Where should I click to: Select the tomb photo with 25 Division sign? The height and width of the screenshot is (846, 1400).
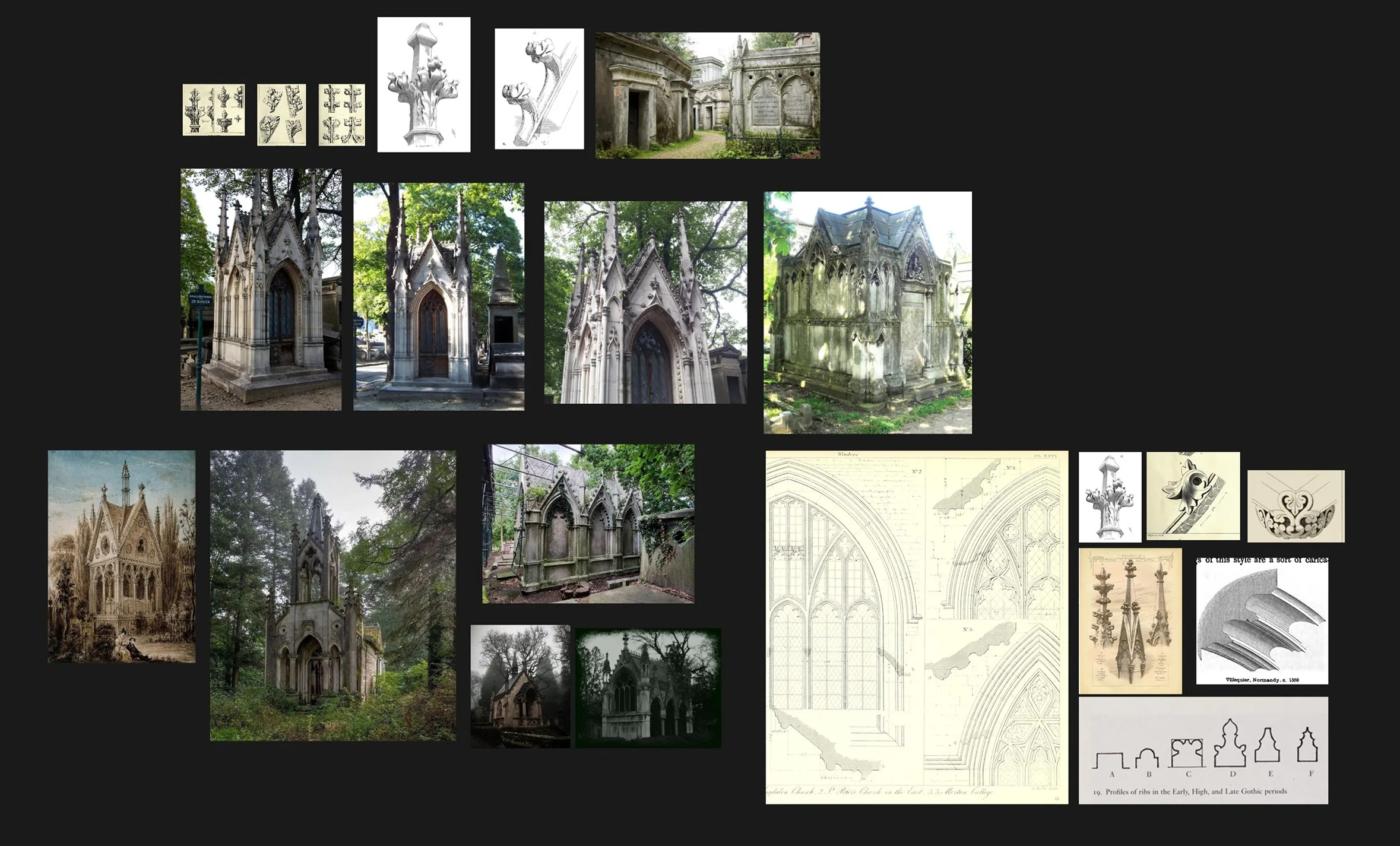tap(261, 290)
